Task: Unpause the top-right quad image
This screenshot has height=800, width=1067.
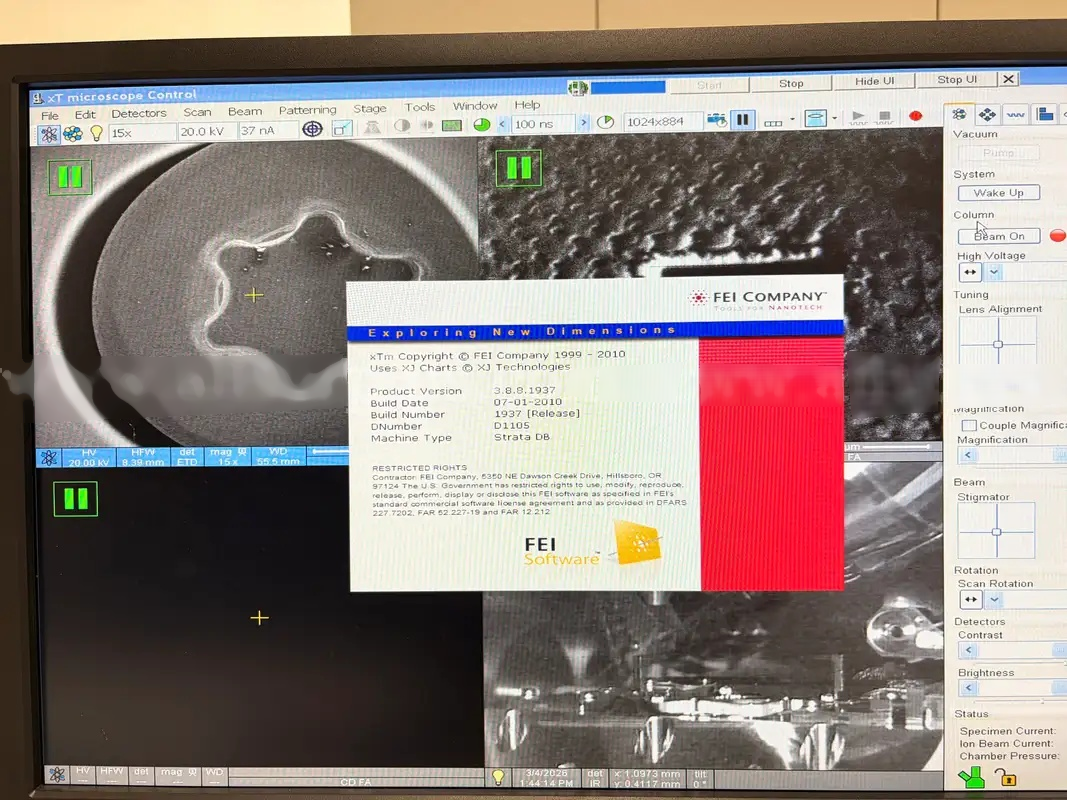Action: (x=519, y=168)
